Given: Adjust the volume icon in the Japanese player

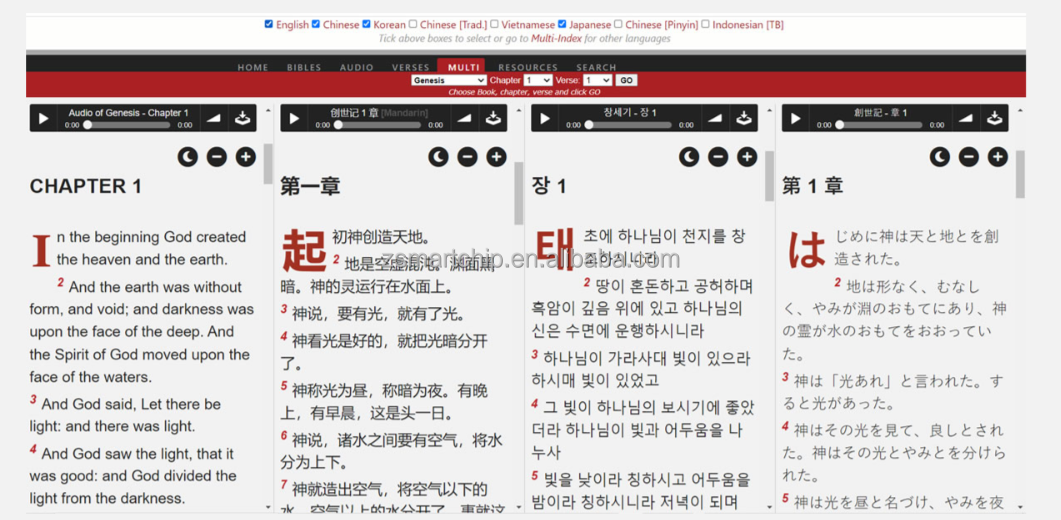Looking at the screenshot, I should [x=965, y=118].
